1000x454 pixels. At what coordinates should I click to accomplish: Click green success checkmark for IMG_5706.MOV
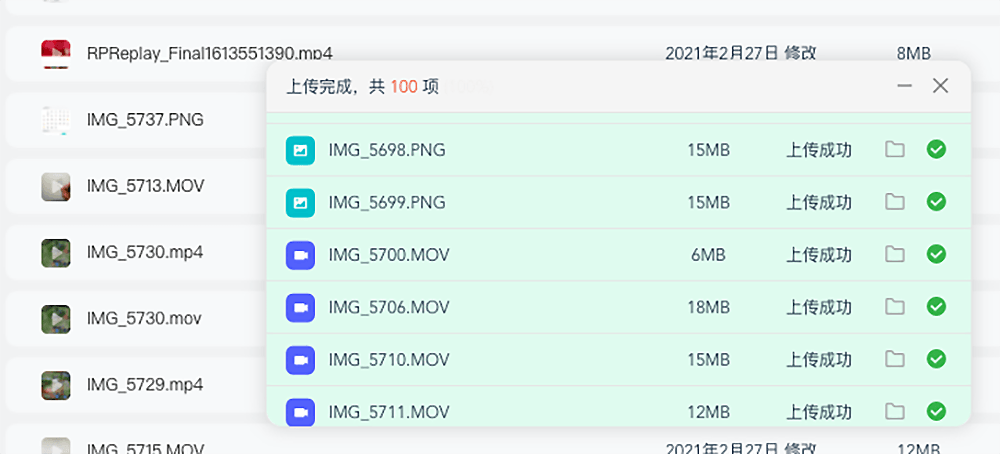936,307
